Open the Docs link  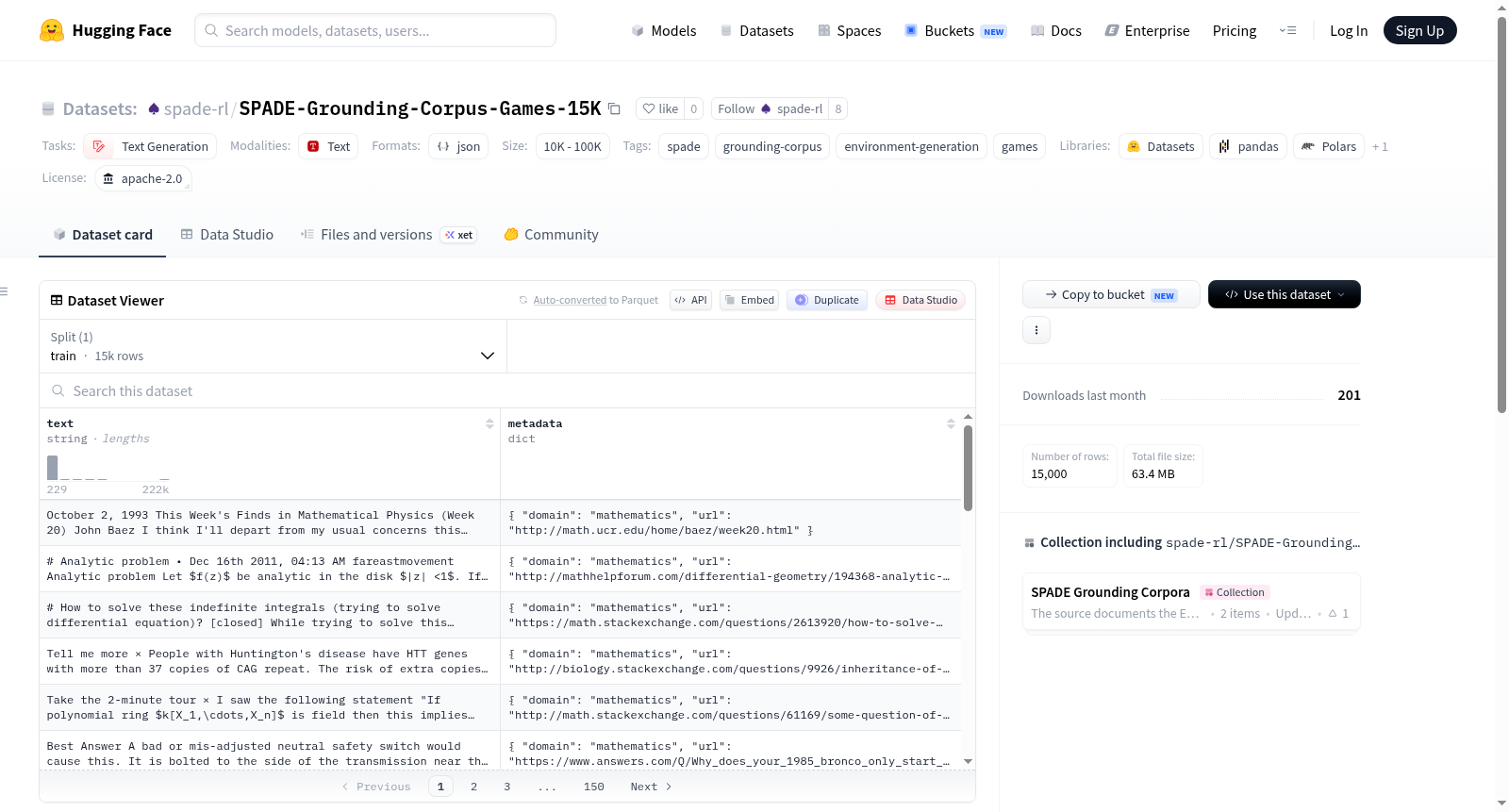point(1056,30)
